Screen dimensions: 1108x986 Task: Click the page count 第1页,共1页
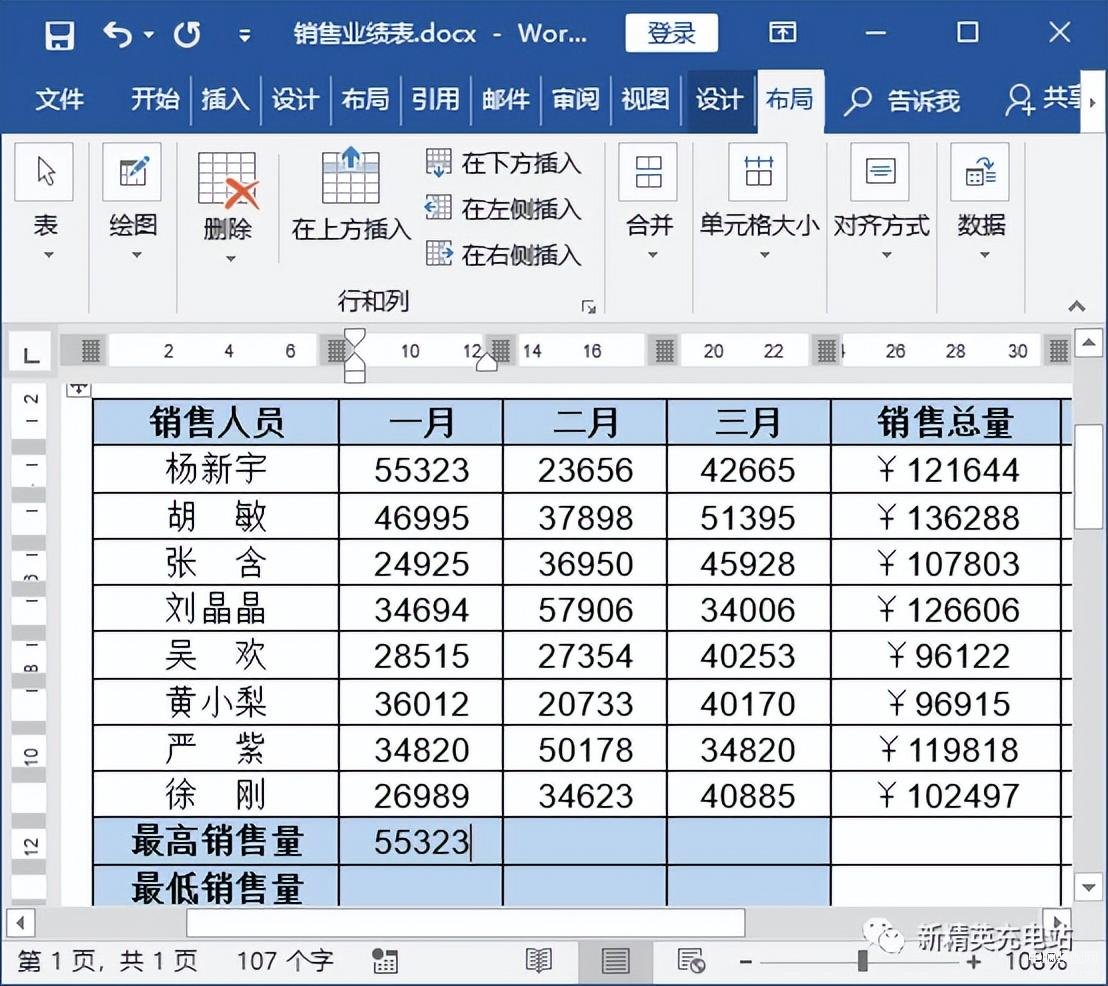107,961
